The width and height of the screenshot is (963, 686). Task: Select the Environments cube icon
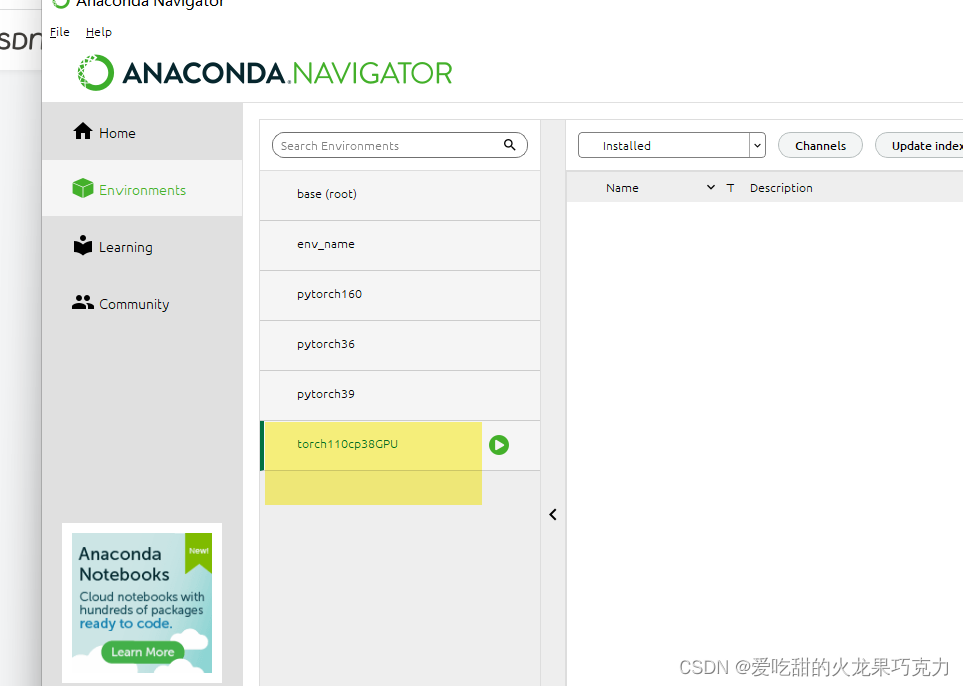(x=82, y=189)
